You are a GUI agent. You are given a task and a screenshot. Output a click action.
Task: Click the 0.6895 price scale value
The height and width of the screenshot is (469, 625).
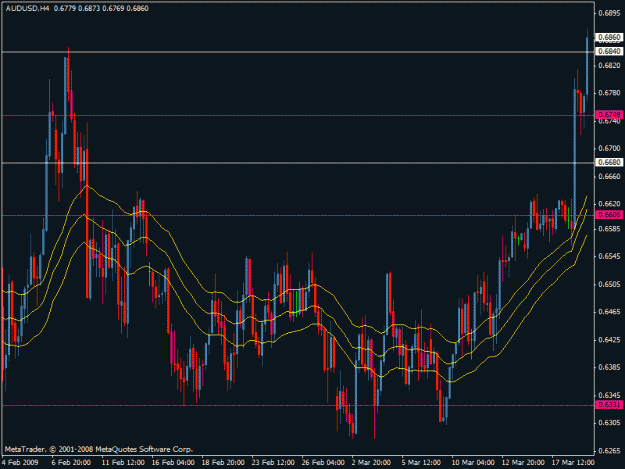click(610, 14)
